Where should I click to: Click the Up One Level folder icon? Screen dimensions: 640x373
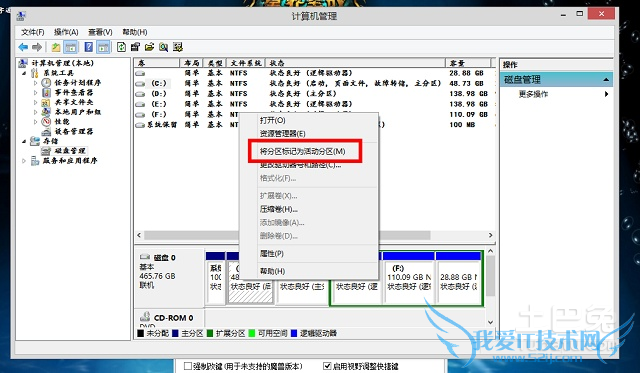tap(56, 47)
